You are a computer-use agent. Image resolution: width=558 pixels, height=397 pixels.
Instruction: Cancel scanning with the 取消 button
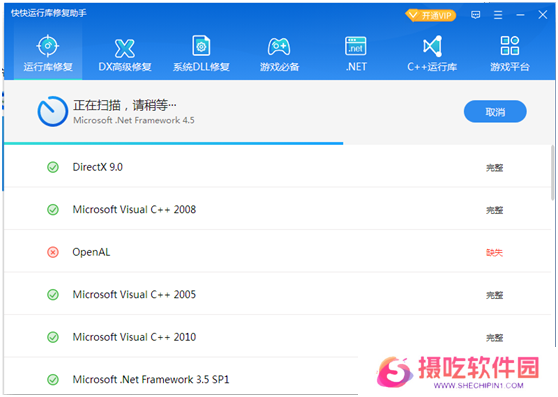[x=495, y=112]
